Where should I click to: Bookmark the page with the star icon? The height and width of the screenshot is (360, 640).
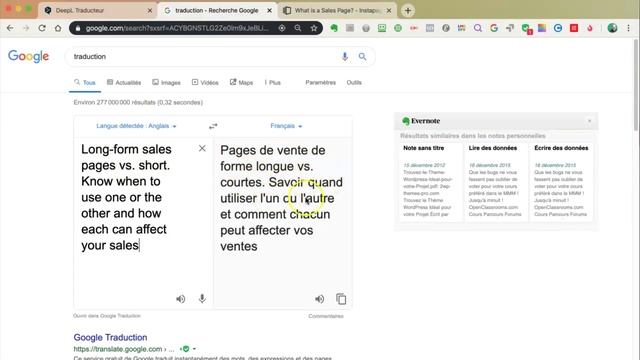314,28
